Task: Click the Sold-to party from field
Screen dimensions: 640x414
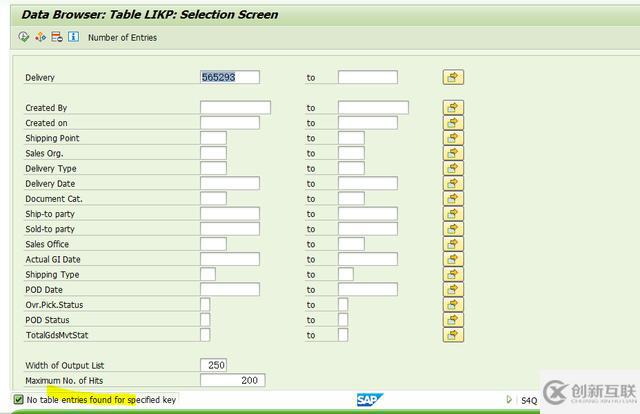Action: 230,229
